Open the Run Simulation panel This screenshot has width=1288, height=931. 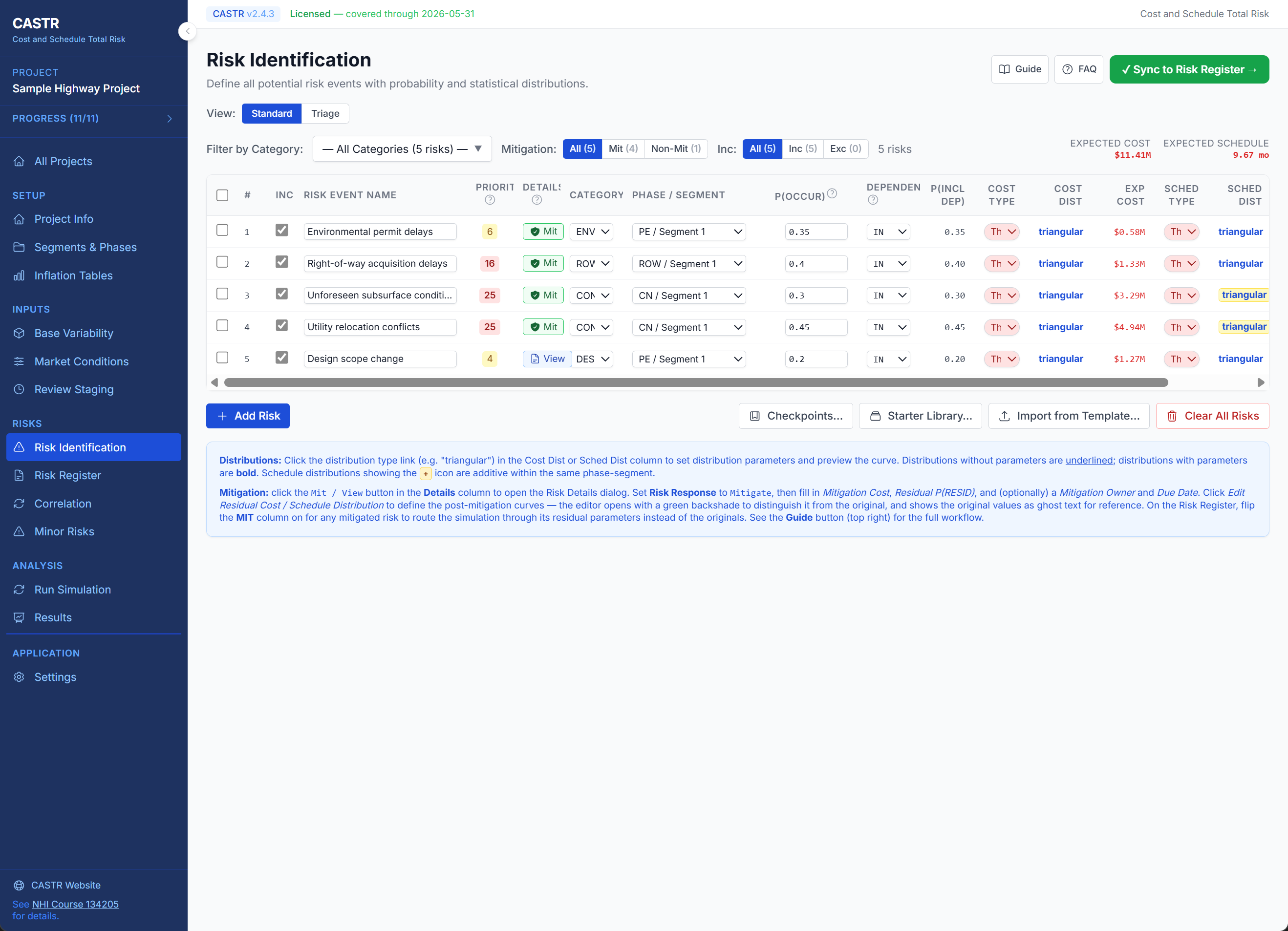click(x=73, y=589)
